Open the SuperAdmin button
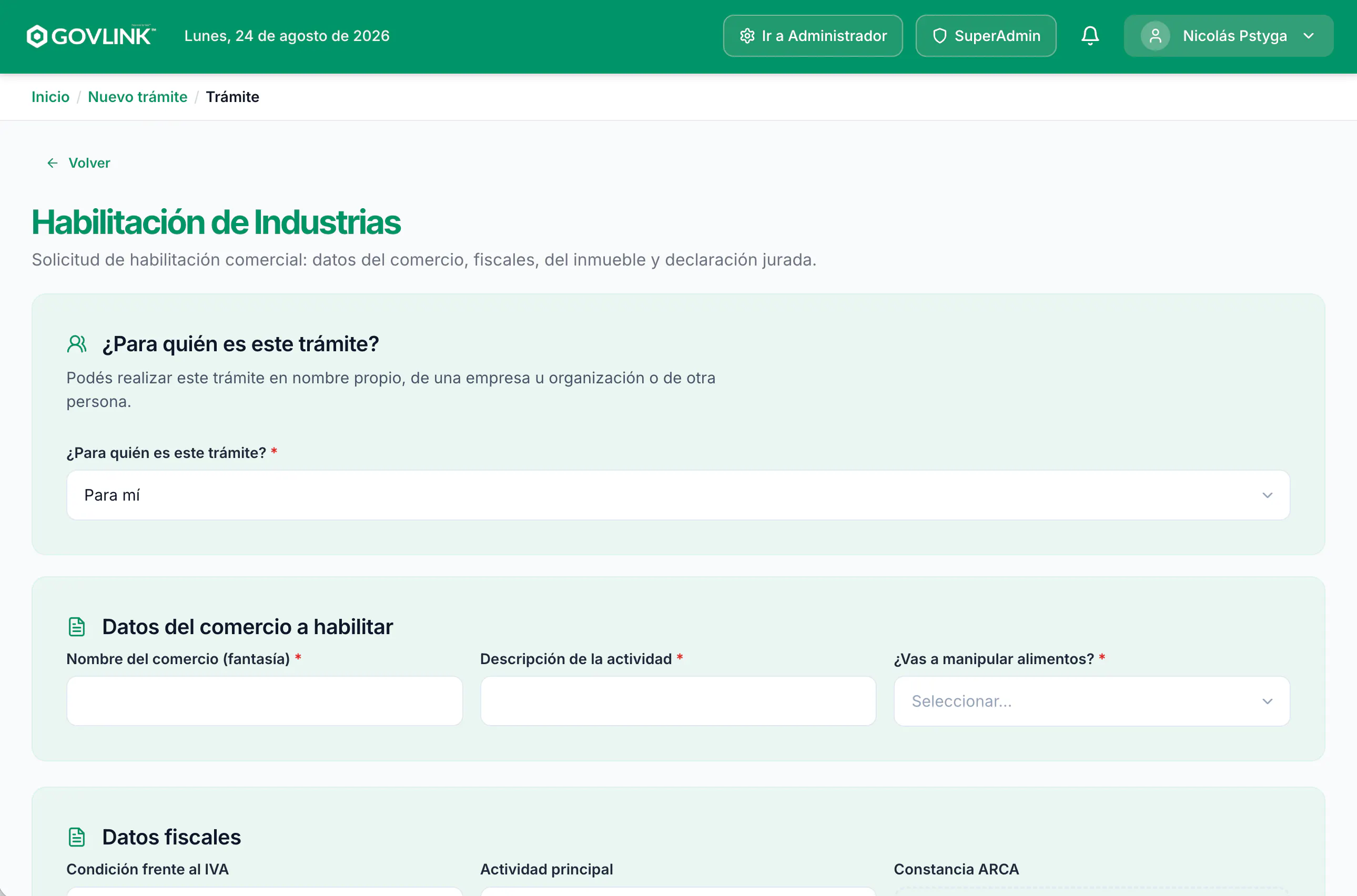The image size is (1357, 896). point(986,36)
